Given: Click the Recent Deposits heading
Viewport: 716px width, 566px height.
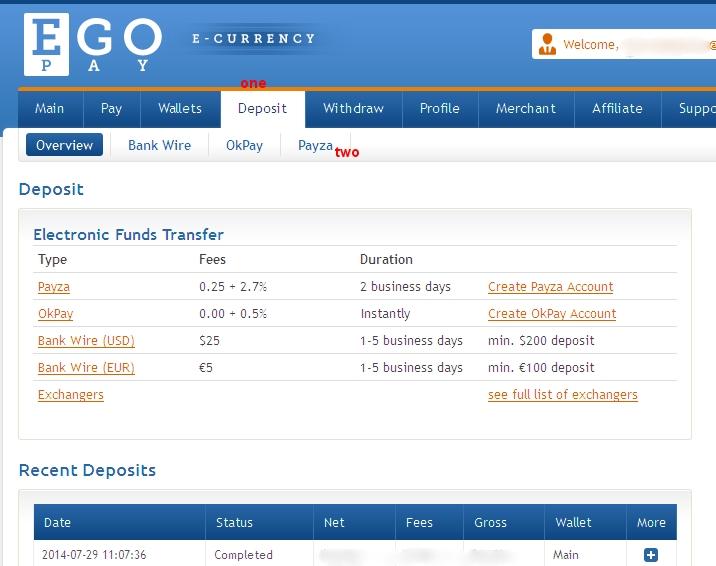Looking at the screenshot, I should (87, 471).
